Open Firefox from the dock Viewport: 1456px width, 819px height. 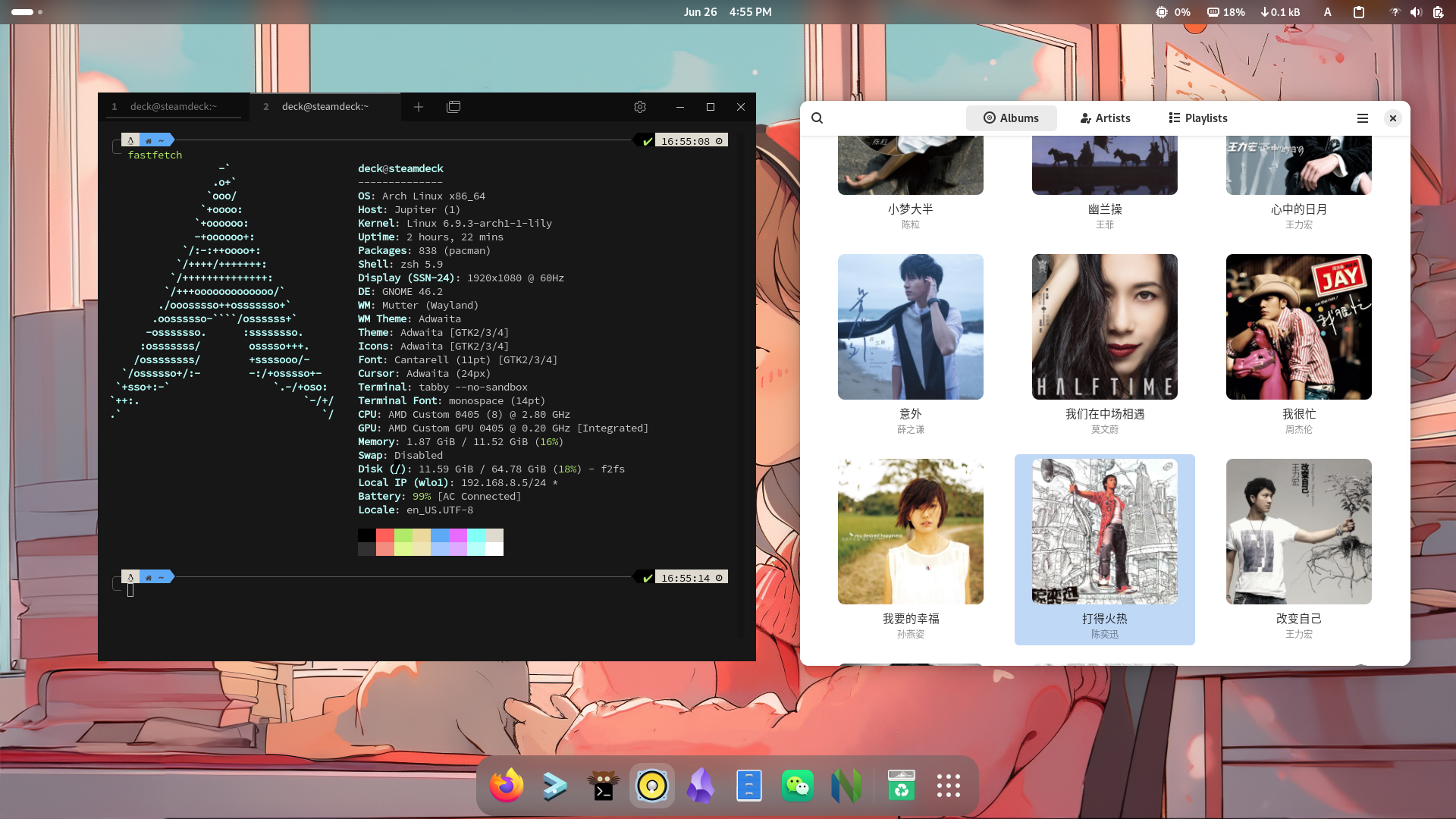point(507,786)
